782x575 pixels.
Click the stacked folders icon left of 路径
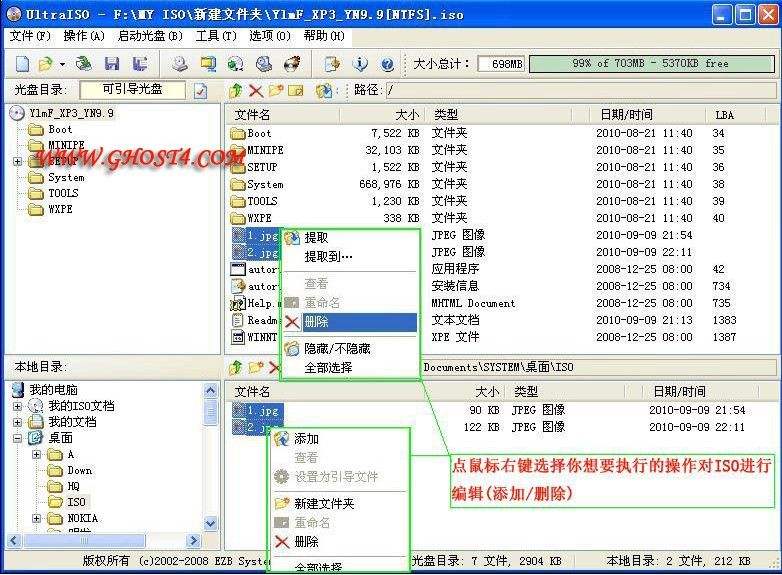tap(324, 90)
